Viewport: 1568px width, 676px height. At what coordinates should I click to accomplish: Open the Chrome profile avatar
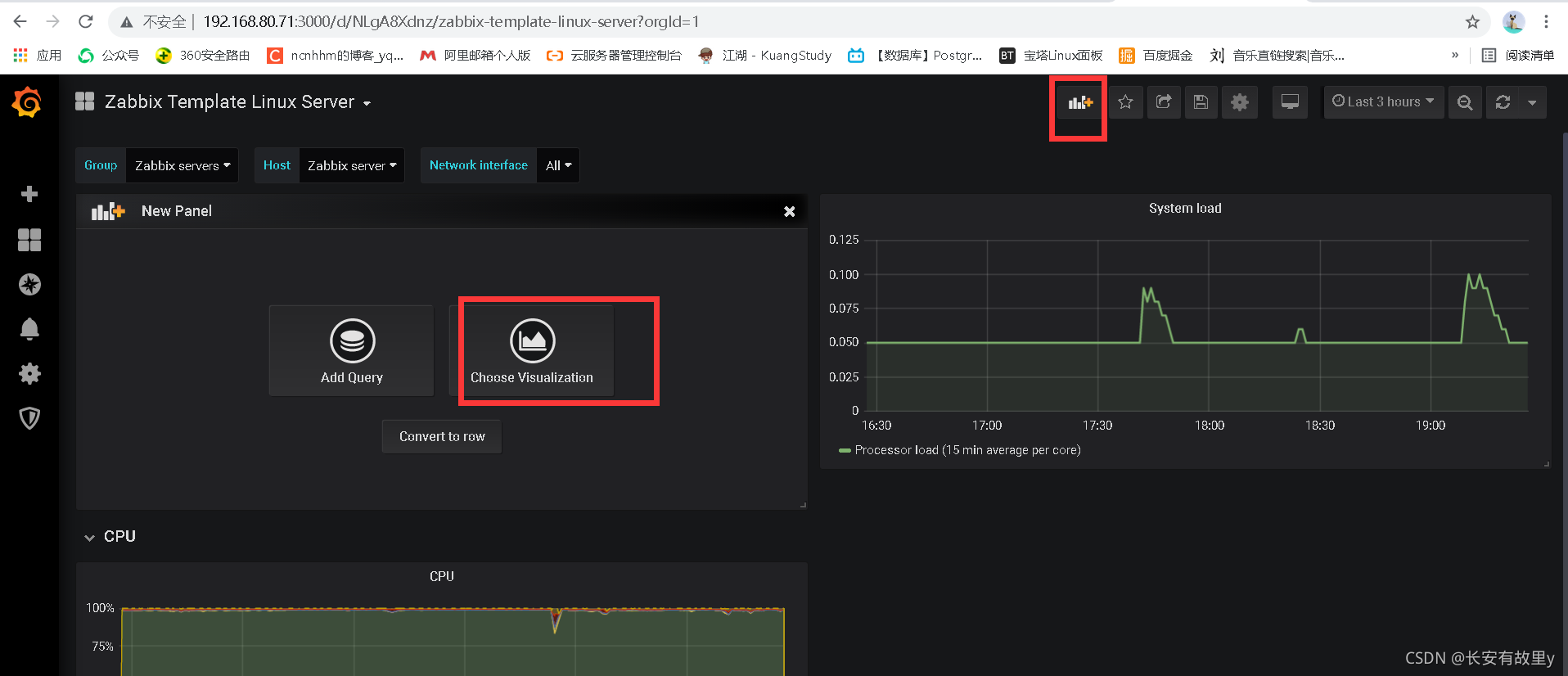[x=1513, y=22]
